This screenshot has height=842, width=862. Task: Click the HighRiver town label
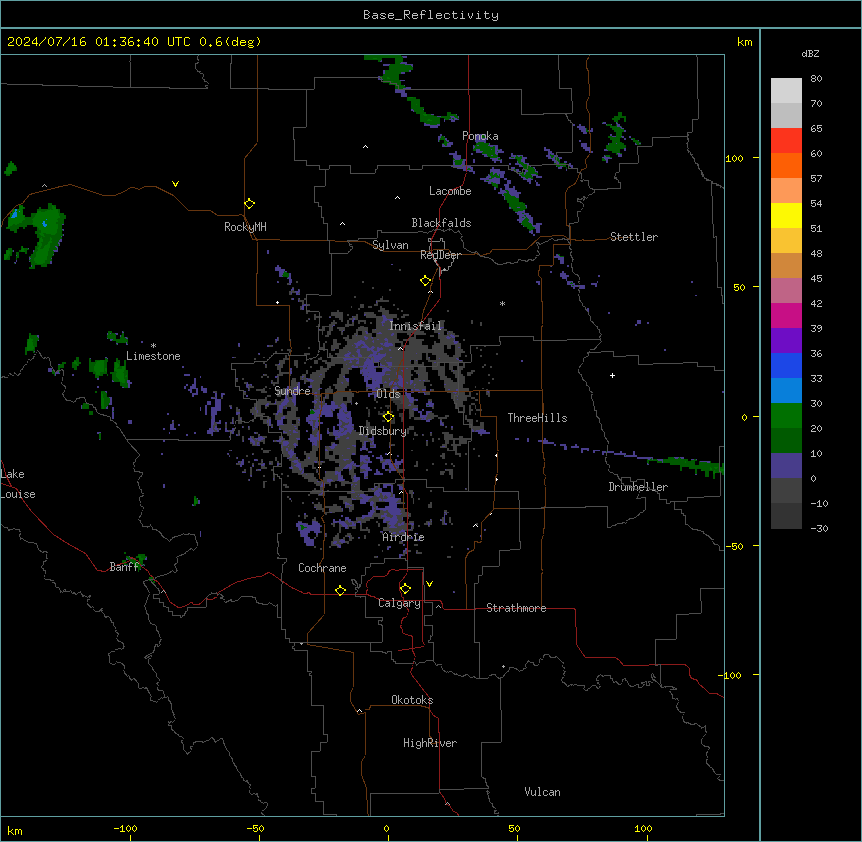click(x=430, y=743)
